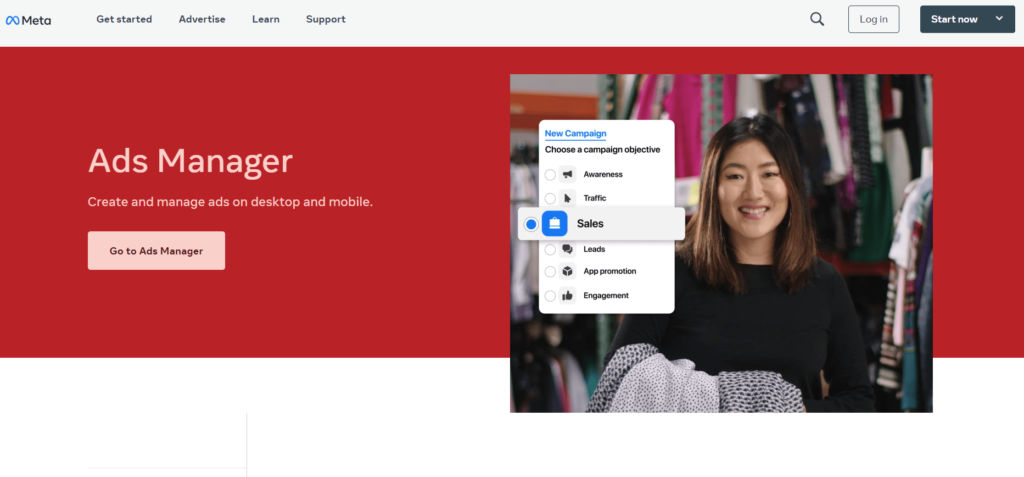Click the Awareness megaphone icon
1024x477 pixels.
568,174
